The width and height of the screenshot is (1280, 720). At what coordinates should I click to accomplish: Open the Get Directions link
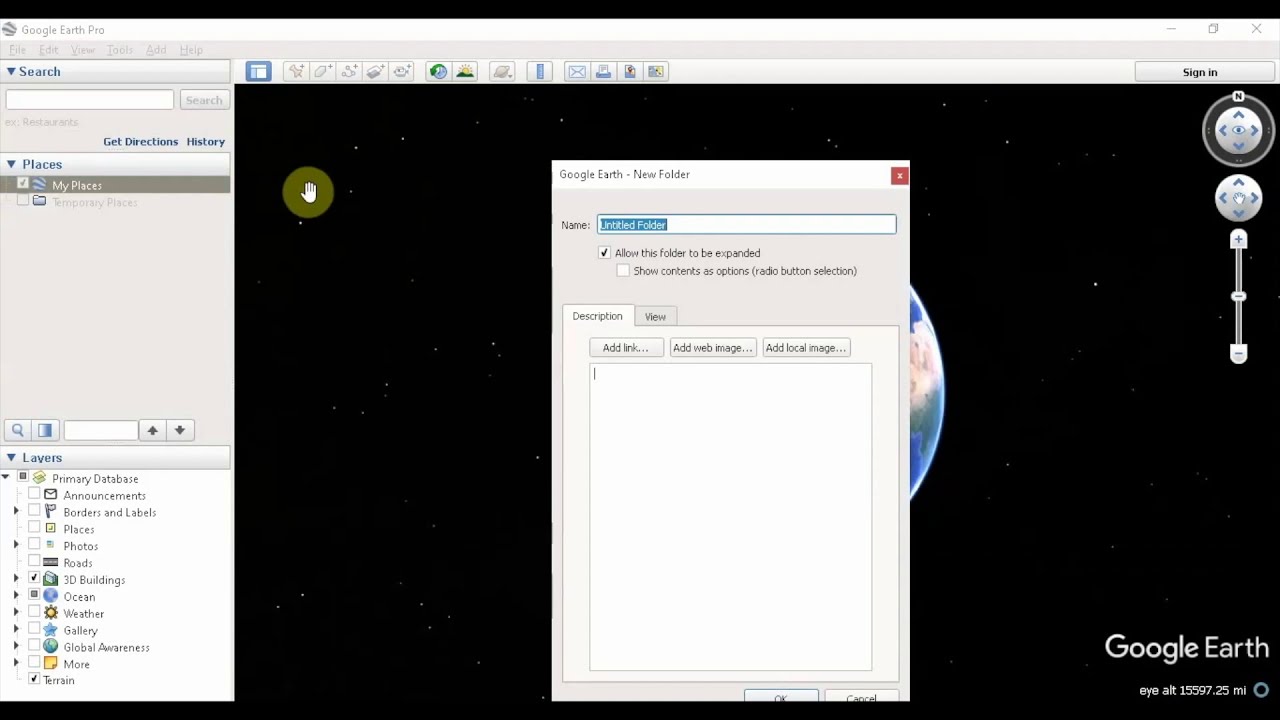click(140, 142)
